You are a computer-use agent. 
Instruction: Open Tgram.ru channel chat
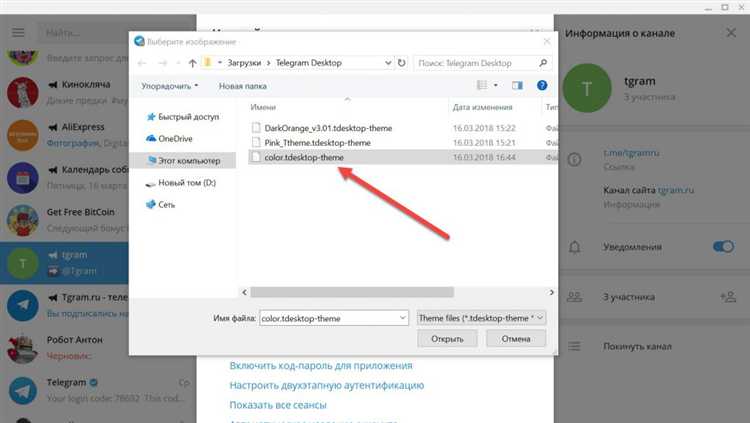pyautogui.click(x=65, y=305)
